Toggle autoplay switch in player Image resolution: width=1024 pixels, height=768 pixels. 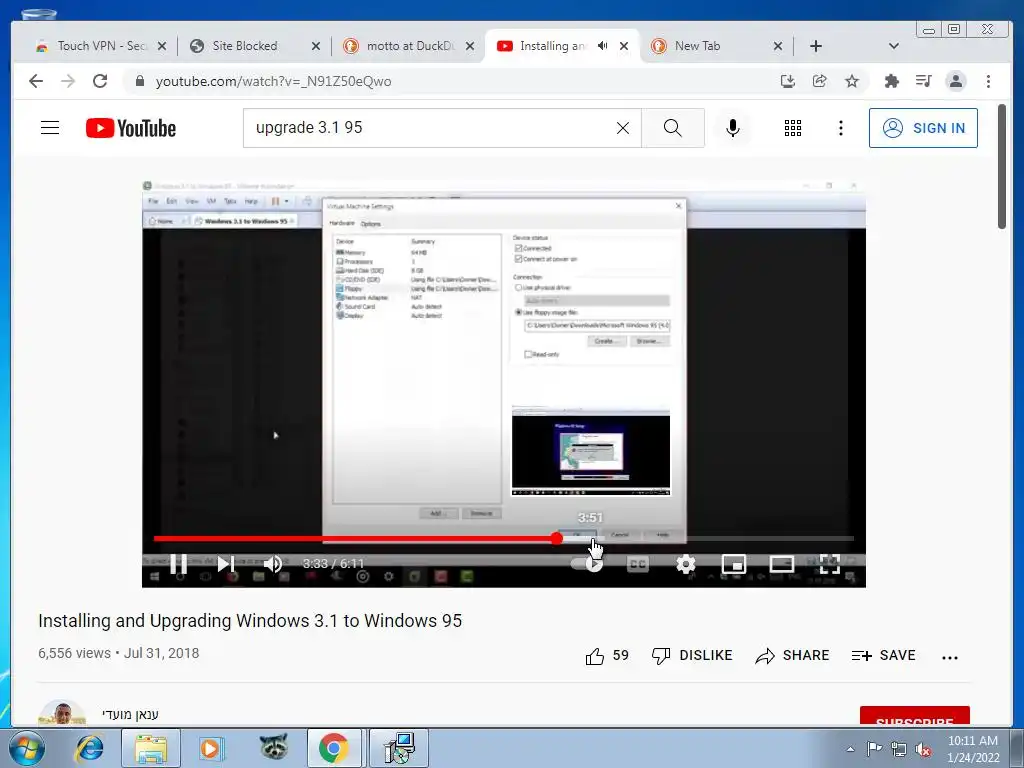(x=586, y=564)
